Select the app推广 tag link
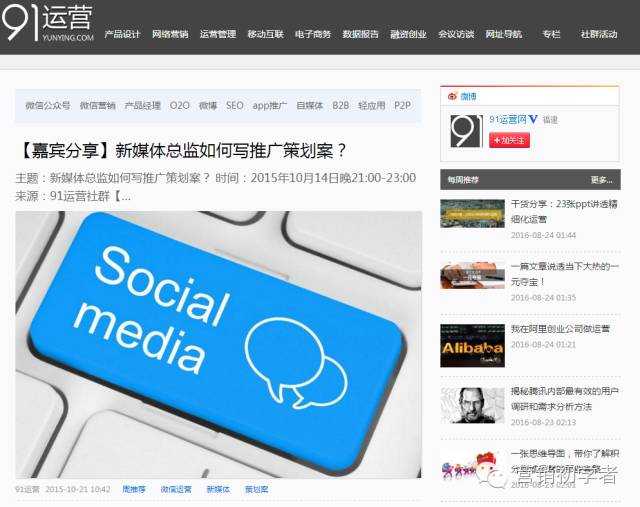Screen dimensions: 640x507 tap(269, 105)
